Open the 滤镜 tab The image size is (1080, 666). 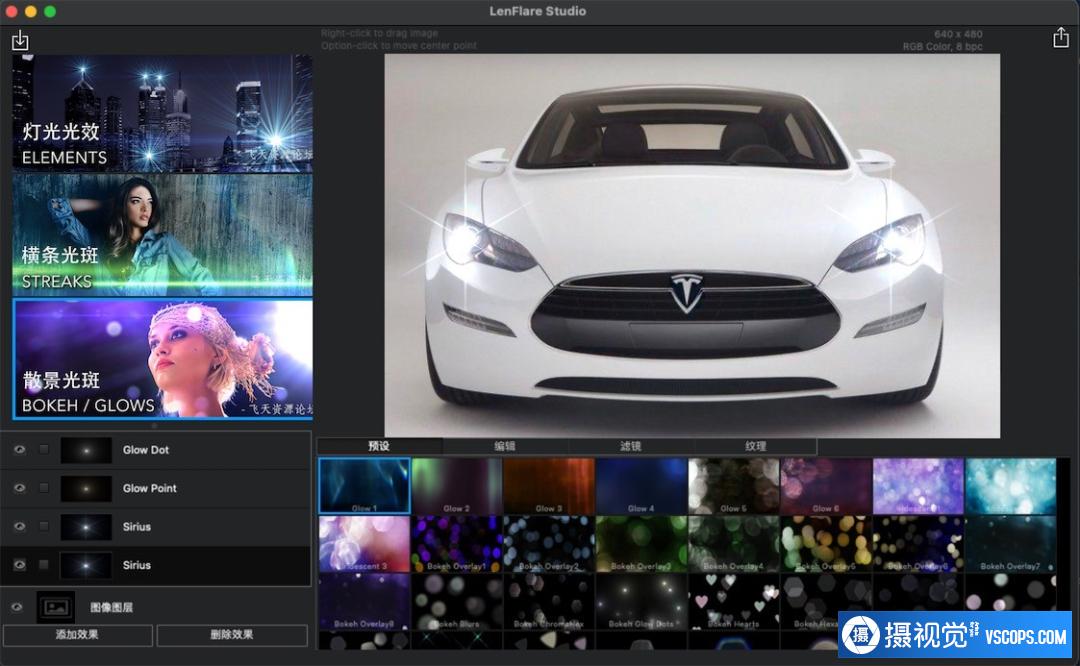click(x=630, y=446)
